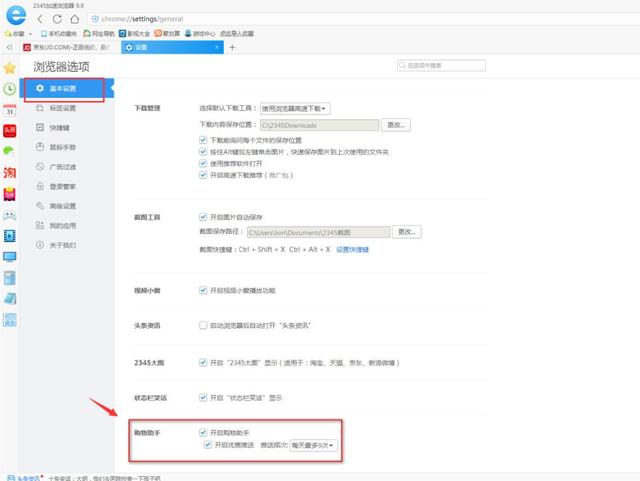
Task: Open the calendar 31 sidebar icon
Action: (9, 110)
